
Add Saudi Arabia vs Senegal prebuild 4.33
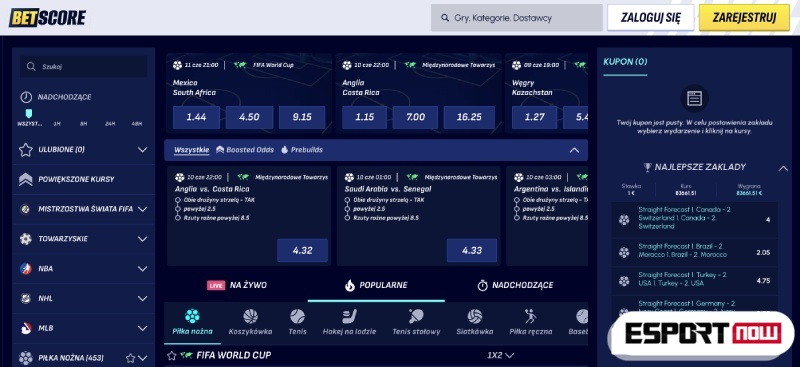(x=472, y=251)
